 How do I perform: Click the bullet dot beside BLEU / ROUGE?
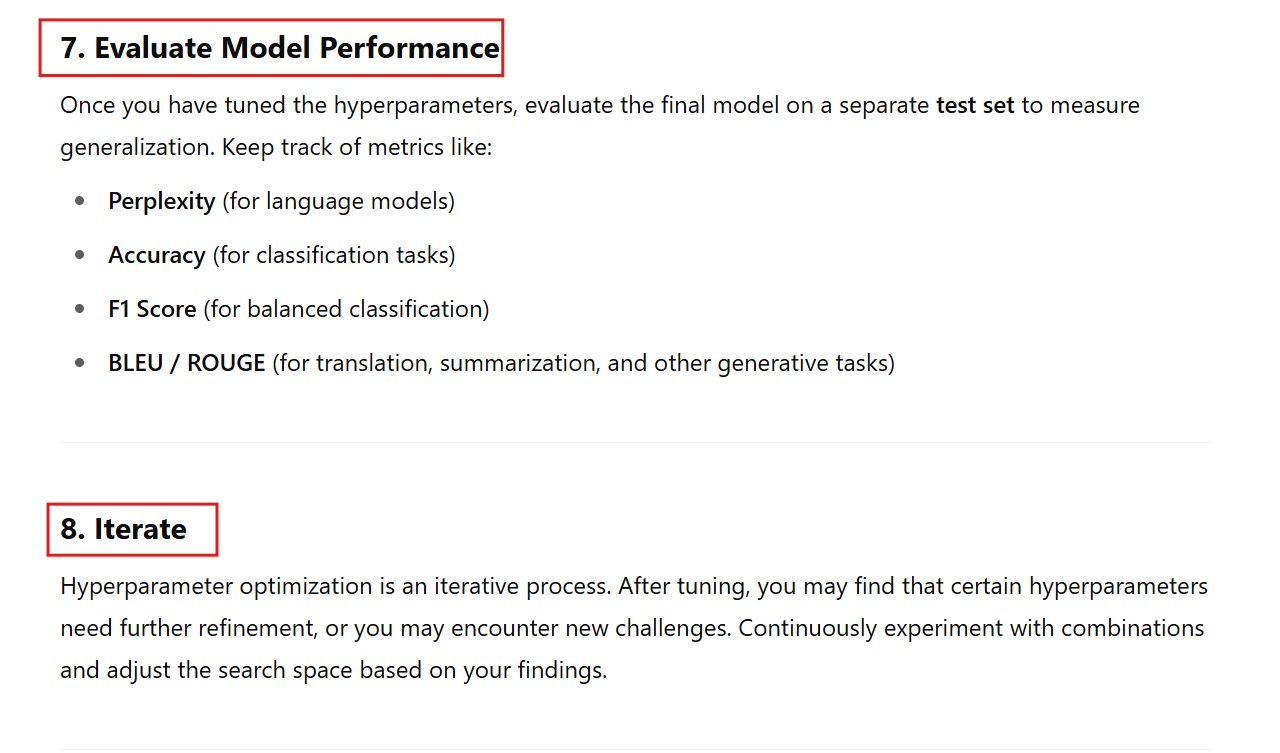(80, 363)
